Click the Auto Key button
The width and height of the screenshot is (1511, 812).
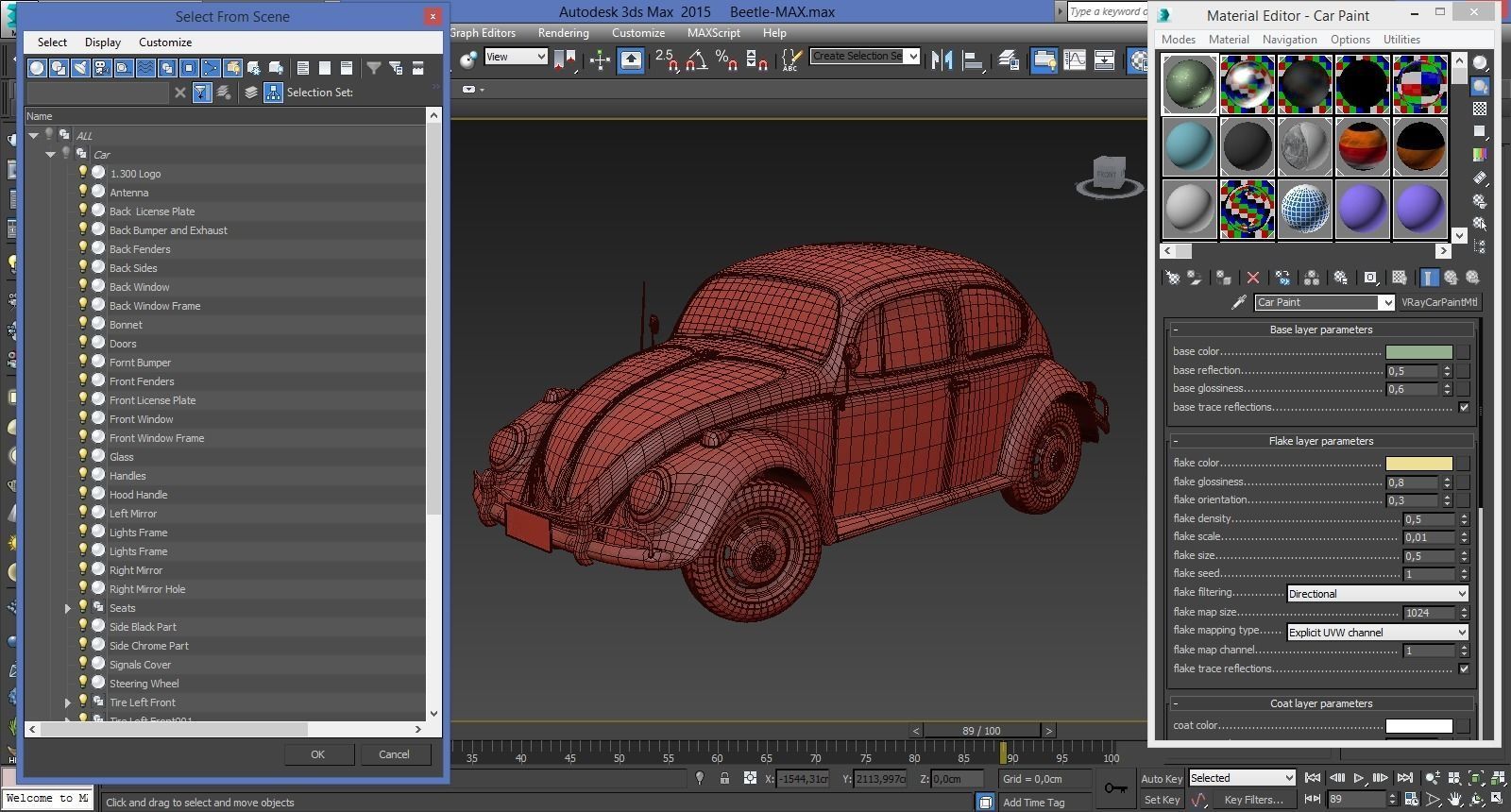tap(1161, 779)
